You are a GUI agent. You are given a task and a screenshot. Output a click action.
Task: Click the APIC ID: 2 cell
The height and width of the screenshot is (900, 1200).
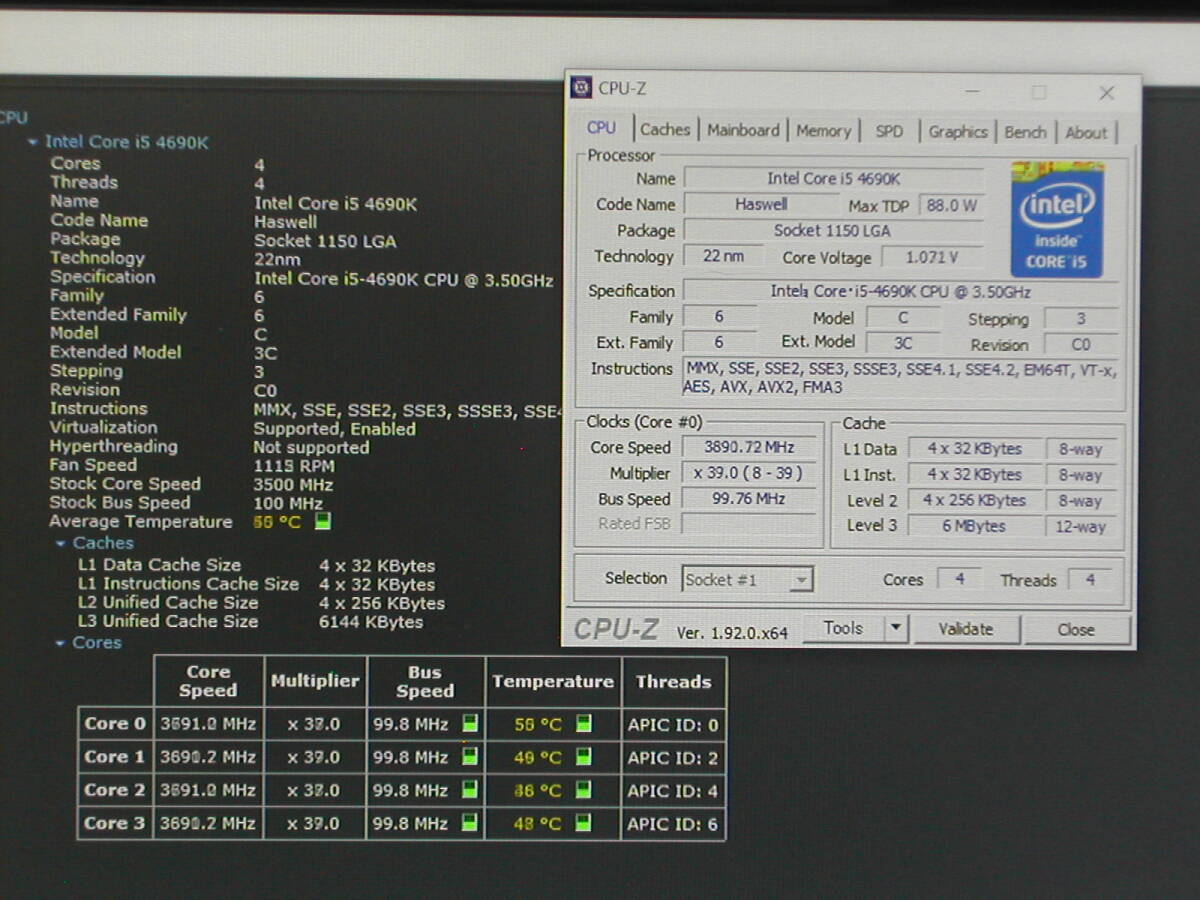coord(673,757)
